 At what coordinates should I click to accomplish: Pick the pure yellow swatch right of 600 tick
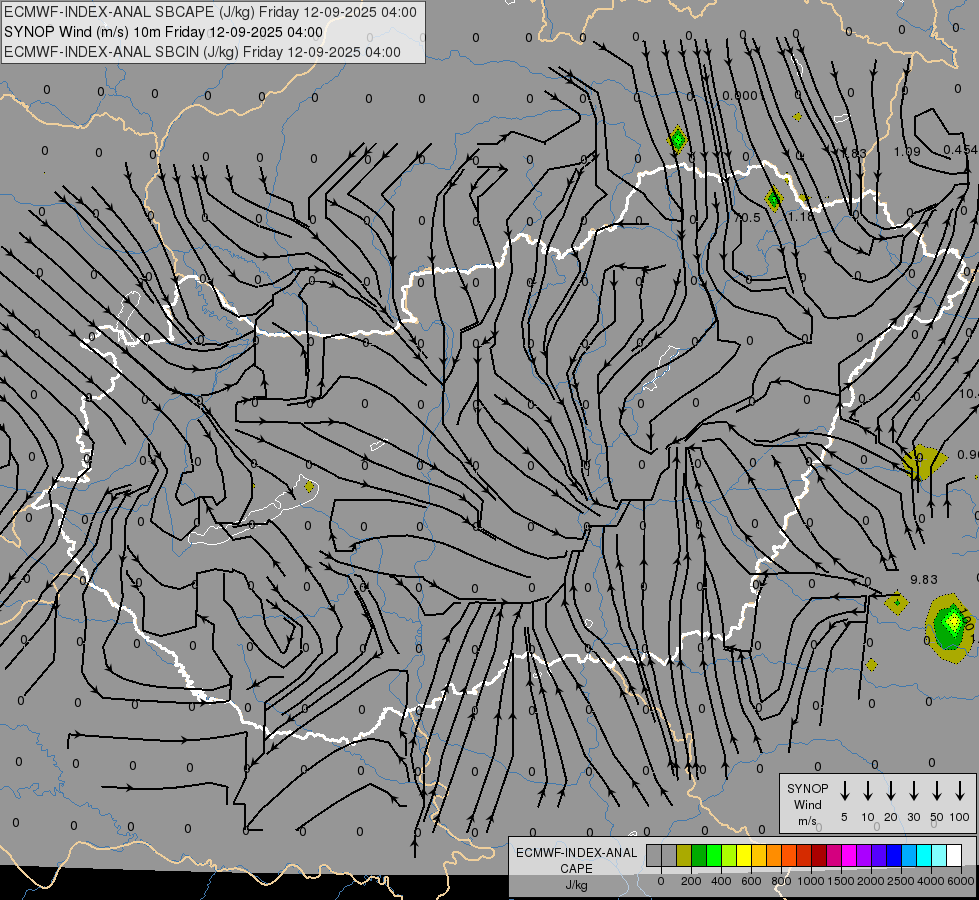click(744, 855)
